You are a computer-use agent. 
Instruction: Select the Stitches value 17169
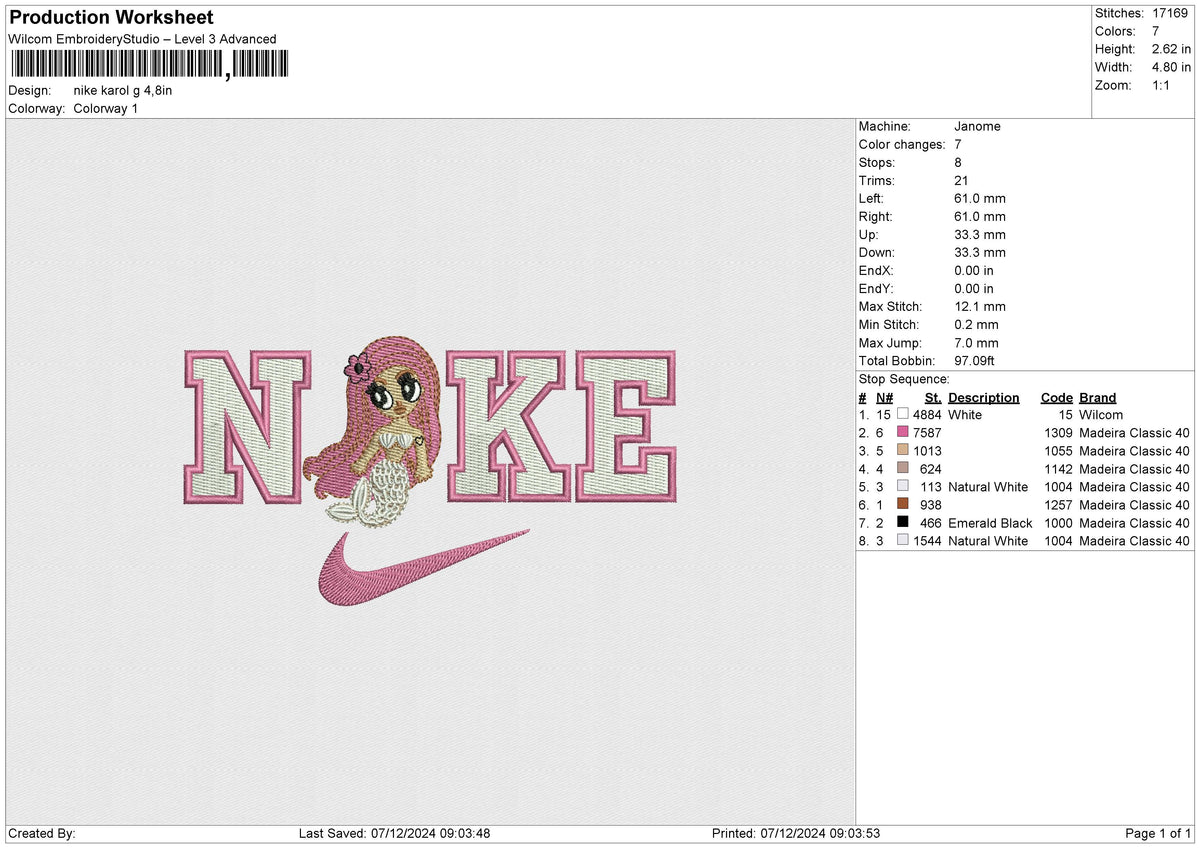(x=1172, y=13)
